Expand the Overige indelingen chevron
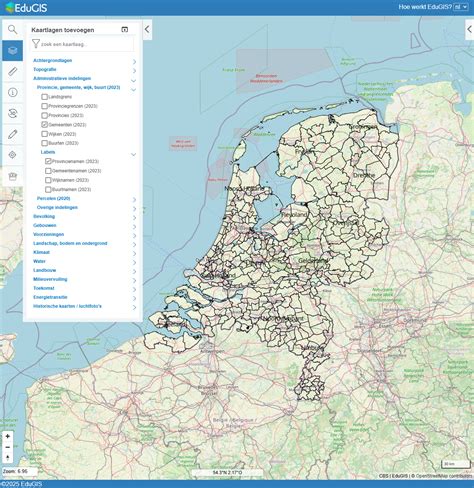Screen dimensions: 474x488 134,209
